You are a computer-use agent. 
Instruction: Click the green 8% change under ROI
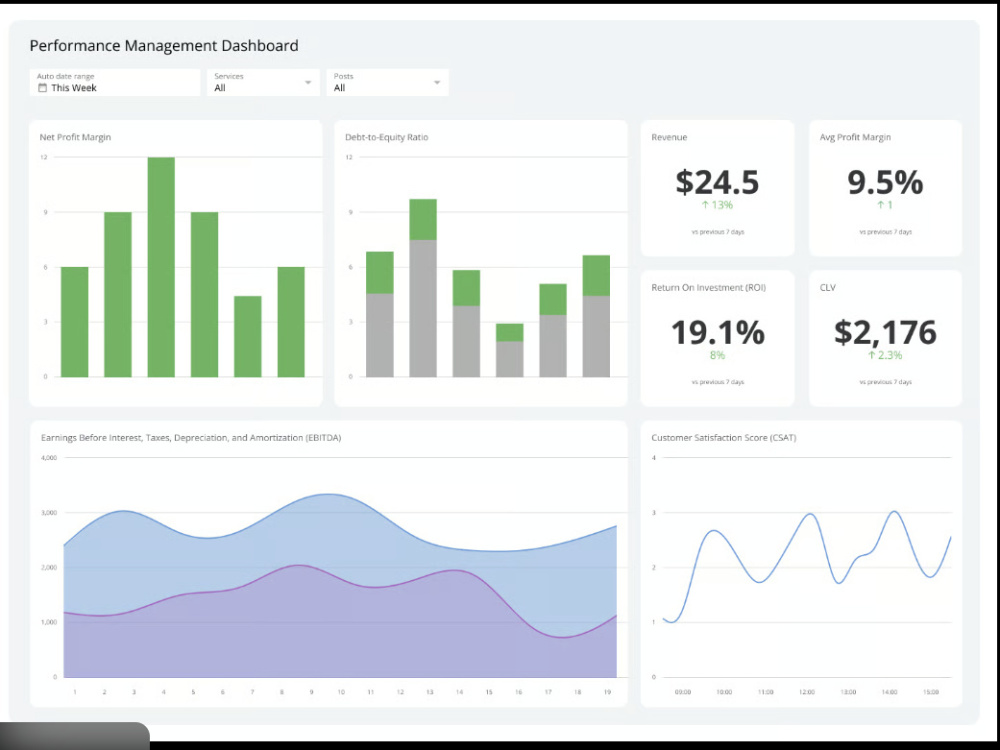tap(717, 355)
